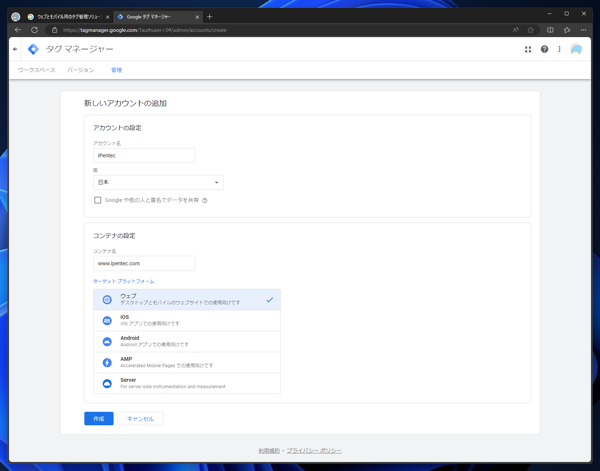Toggle read aloud icon in address bar

click(516, 30)
